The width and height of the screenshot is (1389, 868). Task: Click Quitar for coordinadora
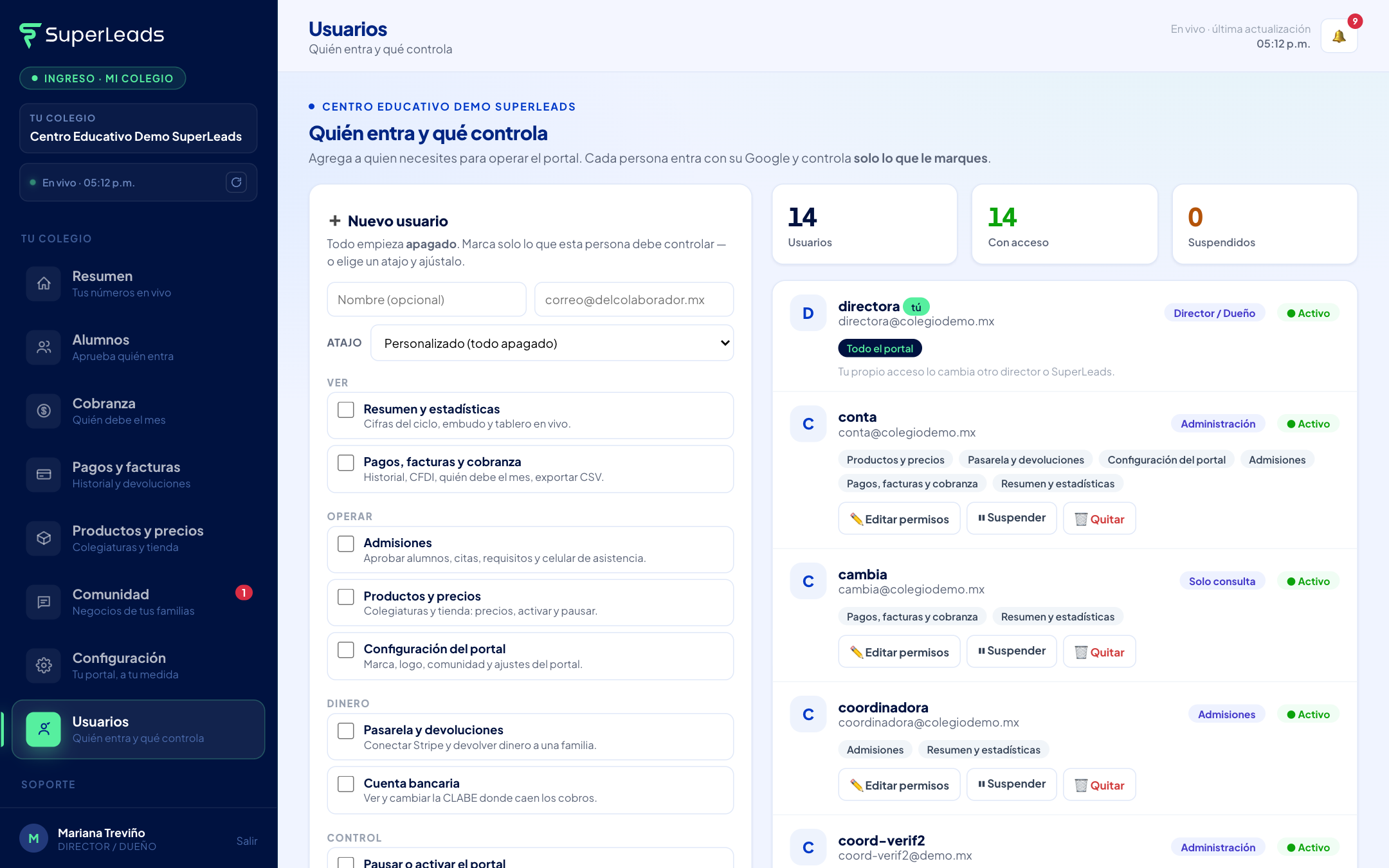pyautogui.click(x=1100, y=784)
